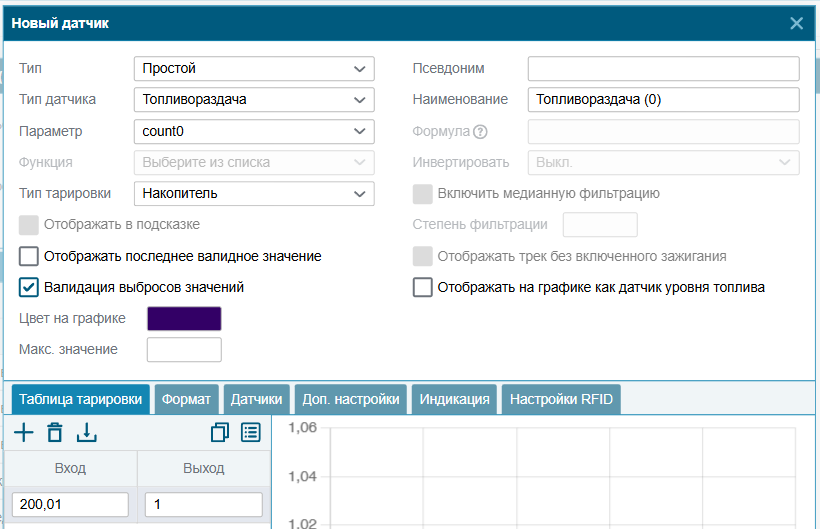Open the Инвертировать dropdown

tap(664, 163)
